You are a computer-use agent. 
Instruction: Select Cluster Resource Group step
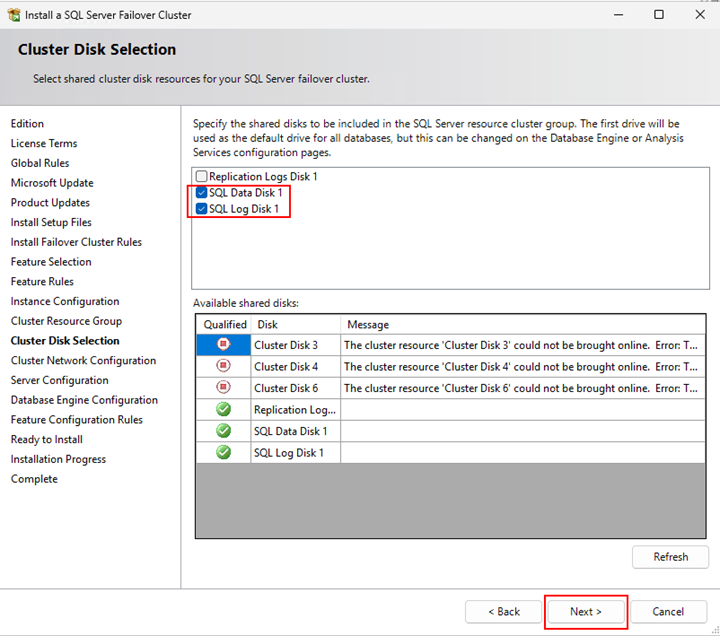click(x=66, y=321)
